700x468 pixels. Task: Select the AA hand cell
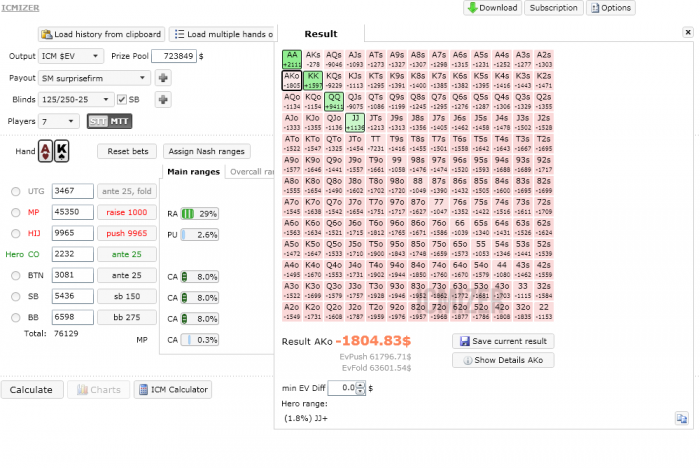coord(292,59)
